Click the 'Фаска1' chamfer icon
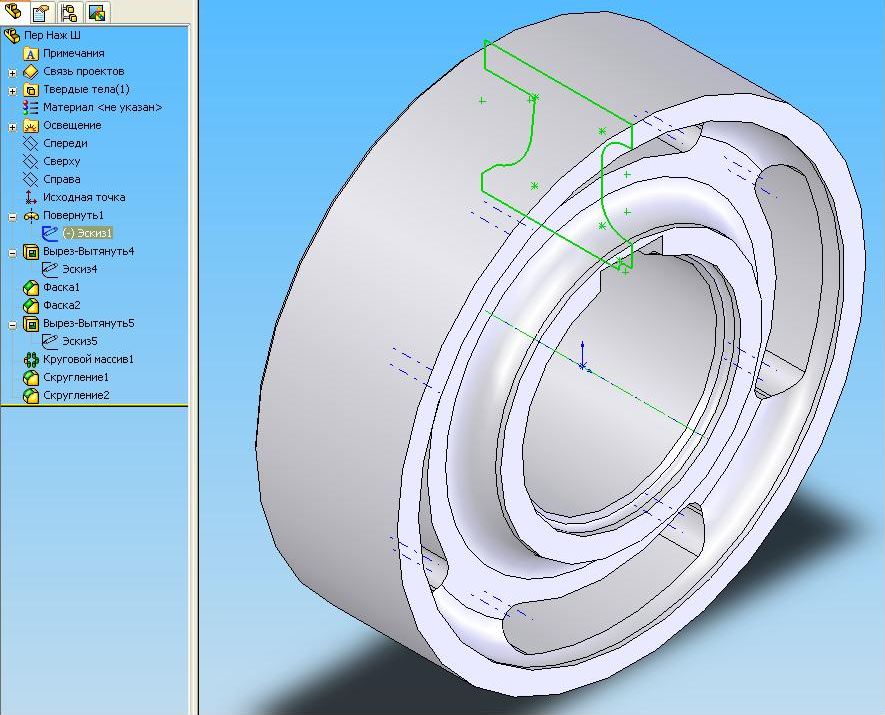Image resolution: width=885 pixels, height=715 pixels. (x=30, y=288)
